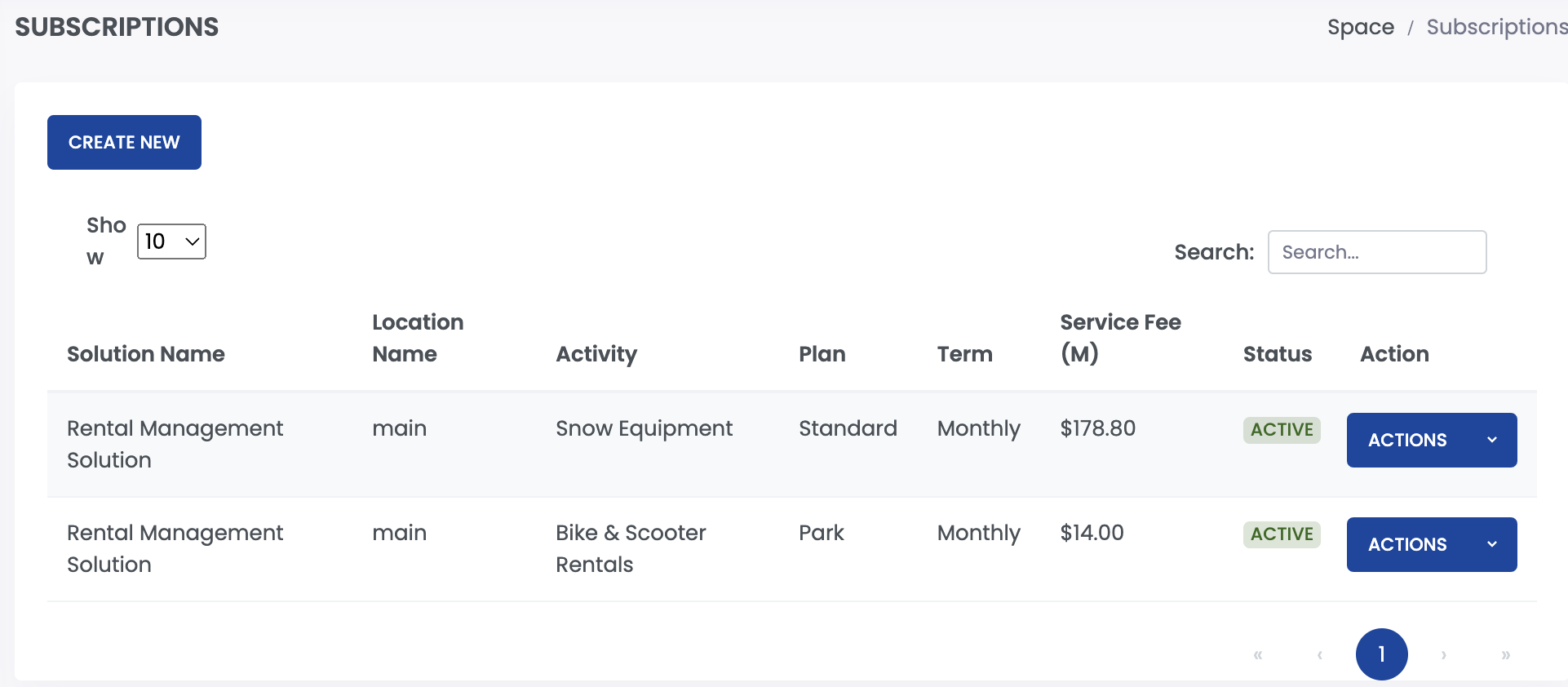Open Actions menu for Bike & Scooter Rentals
Viewport: 1568px width, 687px height.
[1432, 544]
